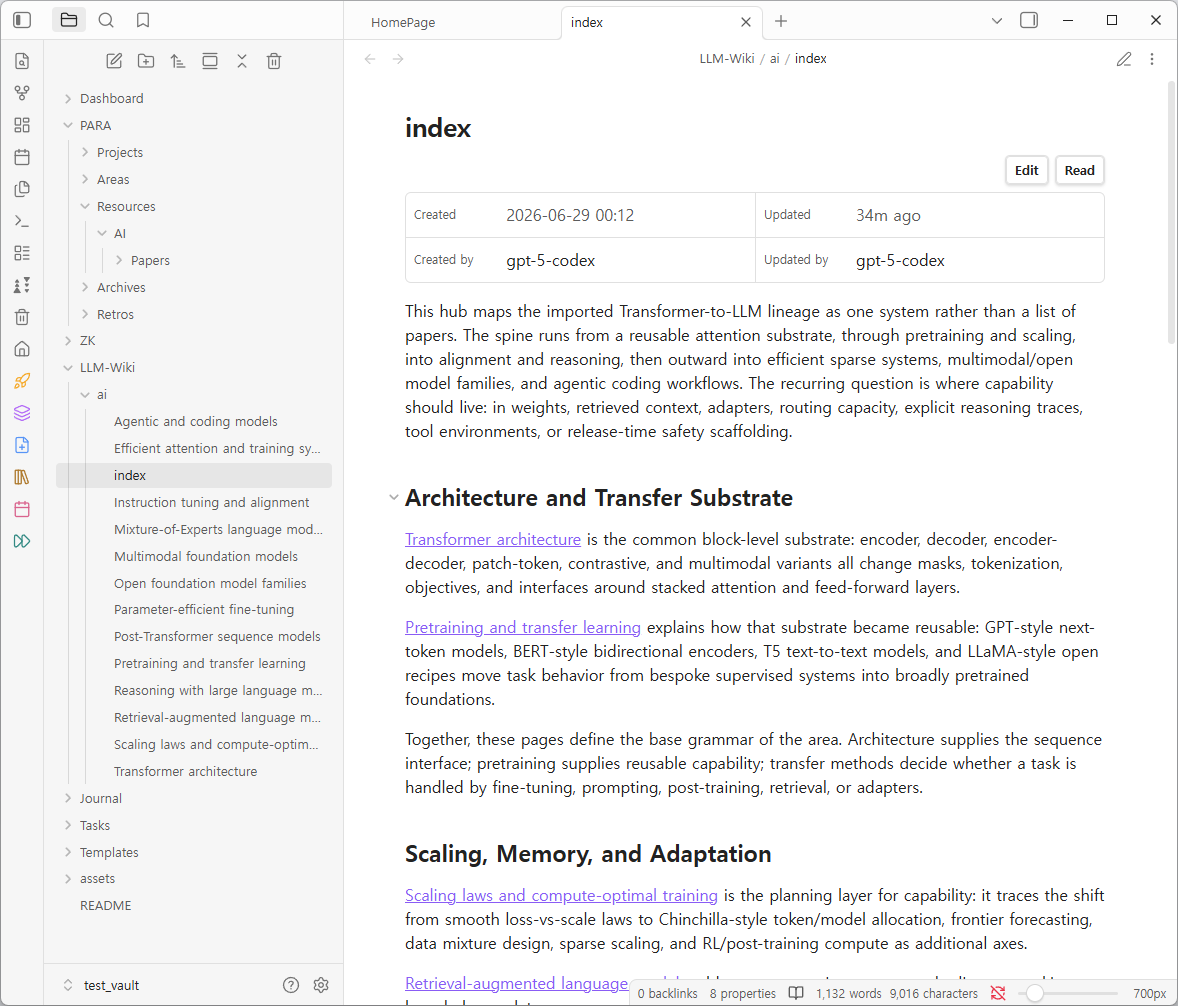Screen dimensions: 1178x1006
Task: Click the LLM-Wiki breadcrumb
Action: pyautogui.click(x=726, y=59)
